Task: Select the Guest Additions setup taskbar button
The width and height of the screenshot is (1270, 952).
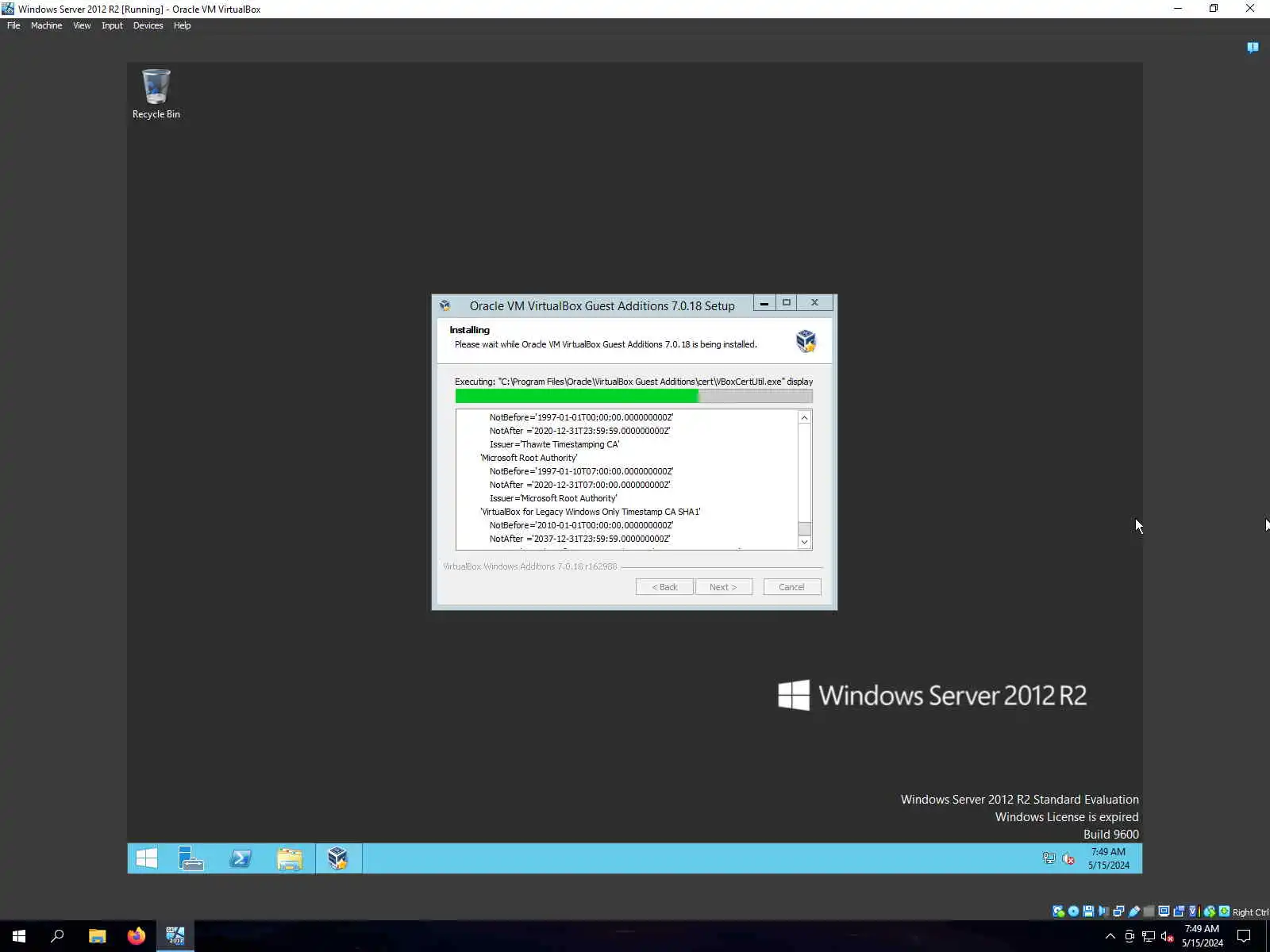Action: (338, 858)
